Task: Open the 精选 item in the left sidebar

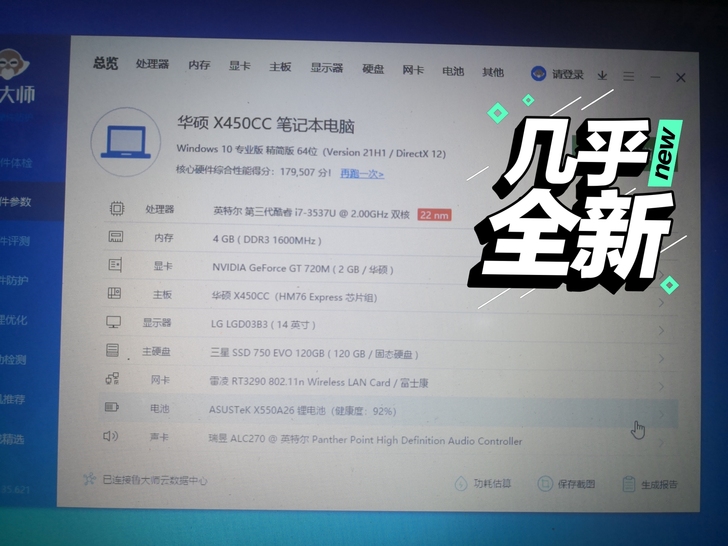Action: [12, 439]
